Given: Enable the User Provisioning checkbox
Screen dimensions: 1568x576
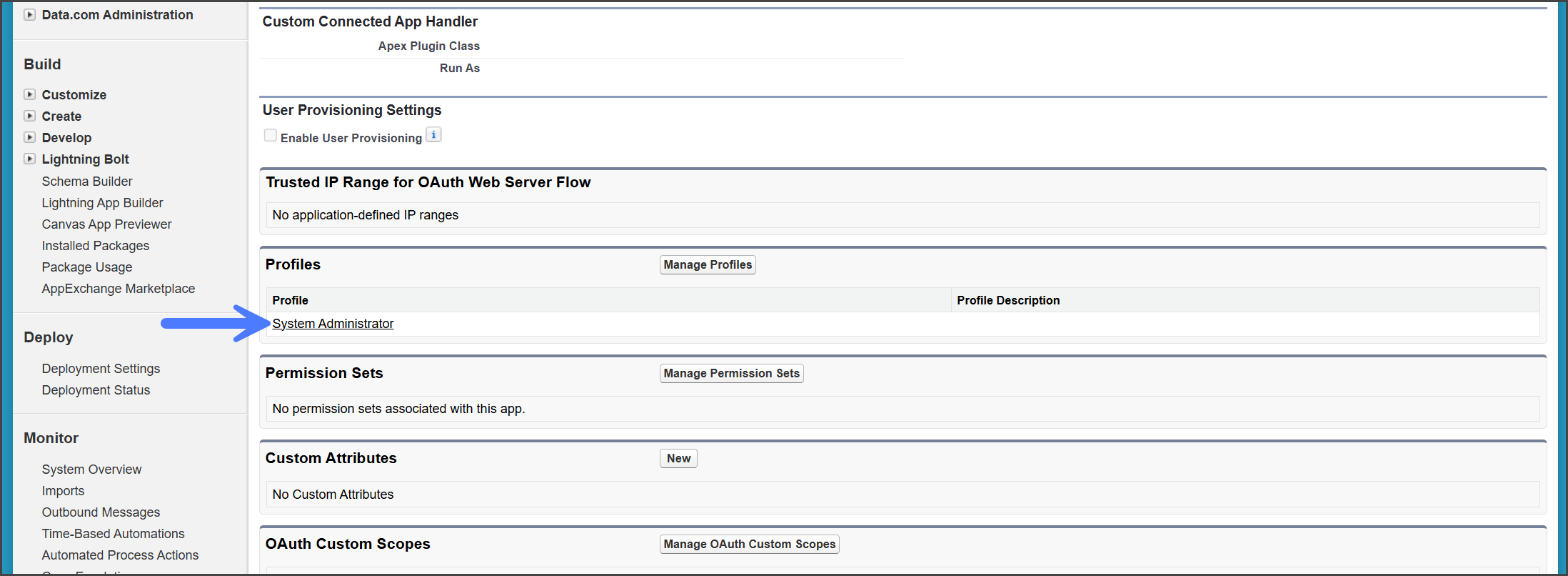Looking at the screenshot, I should point(271,136).
